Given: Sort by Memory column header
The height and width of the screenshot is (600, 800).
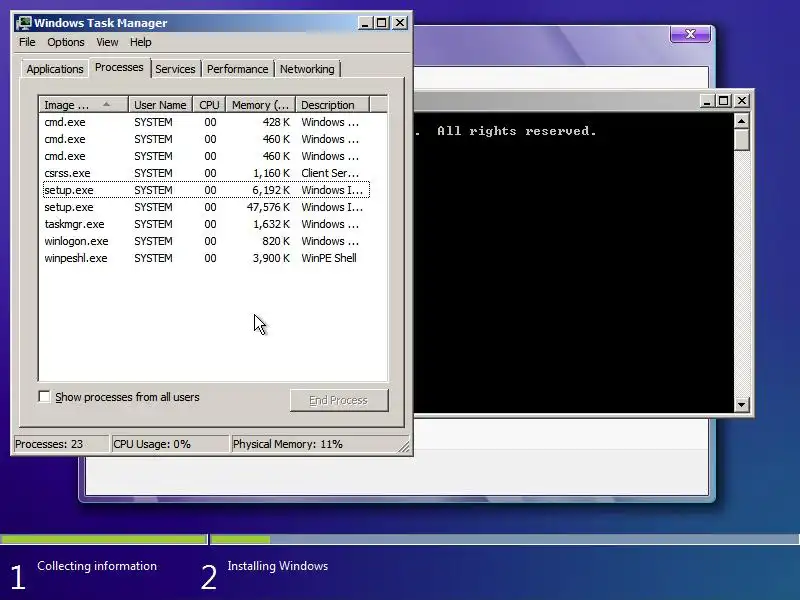Looking at the screenshot, I should click(x=261, y=105).
